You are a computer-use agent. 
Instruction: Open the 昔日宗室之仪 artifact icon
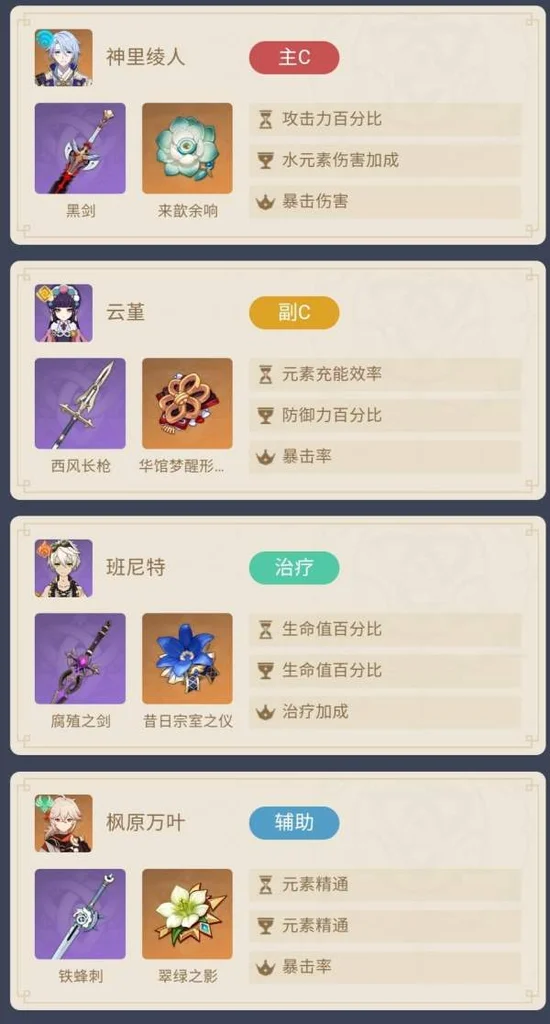pyautogui.click(x=187, y=658)
